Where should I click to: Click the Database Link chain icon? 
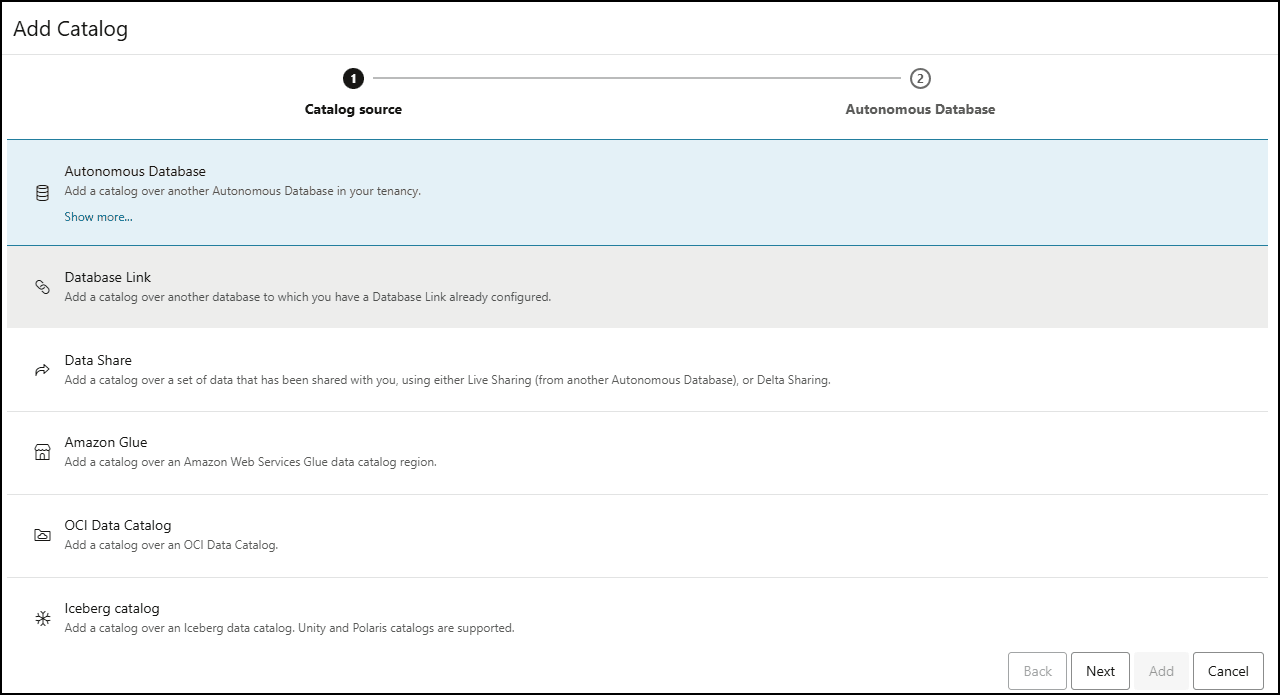pos(41,286)
